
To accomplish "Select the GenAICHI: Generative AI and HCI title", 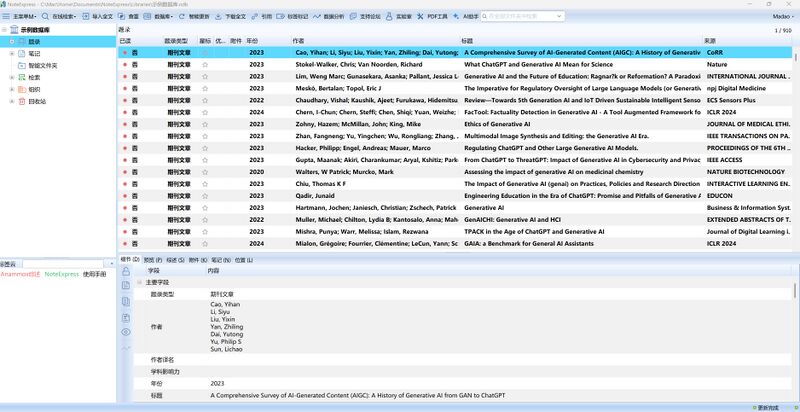I will click(512, 220).
